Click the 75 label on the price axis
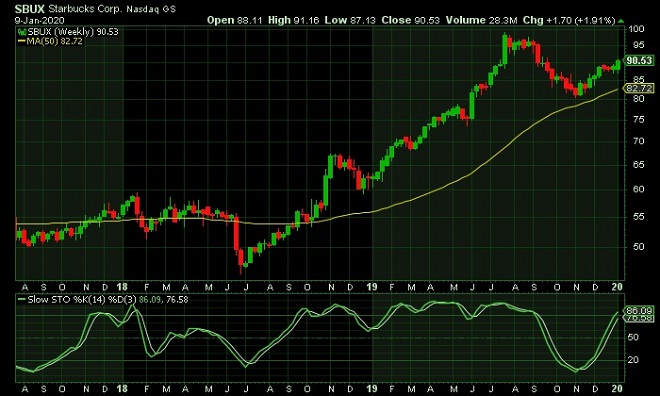Viewport: 660px width, 396px height. (x=638, y=120)
